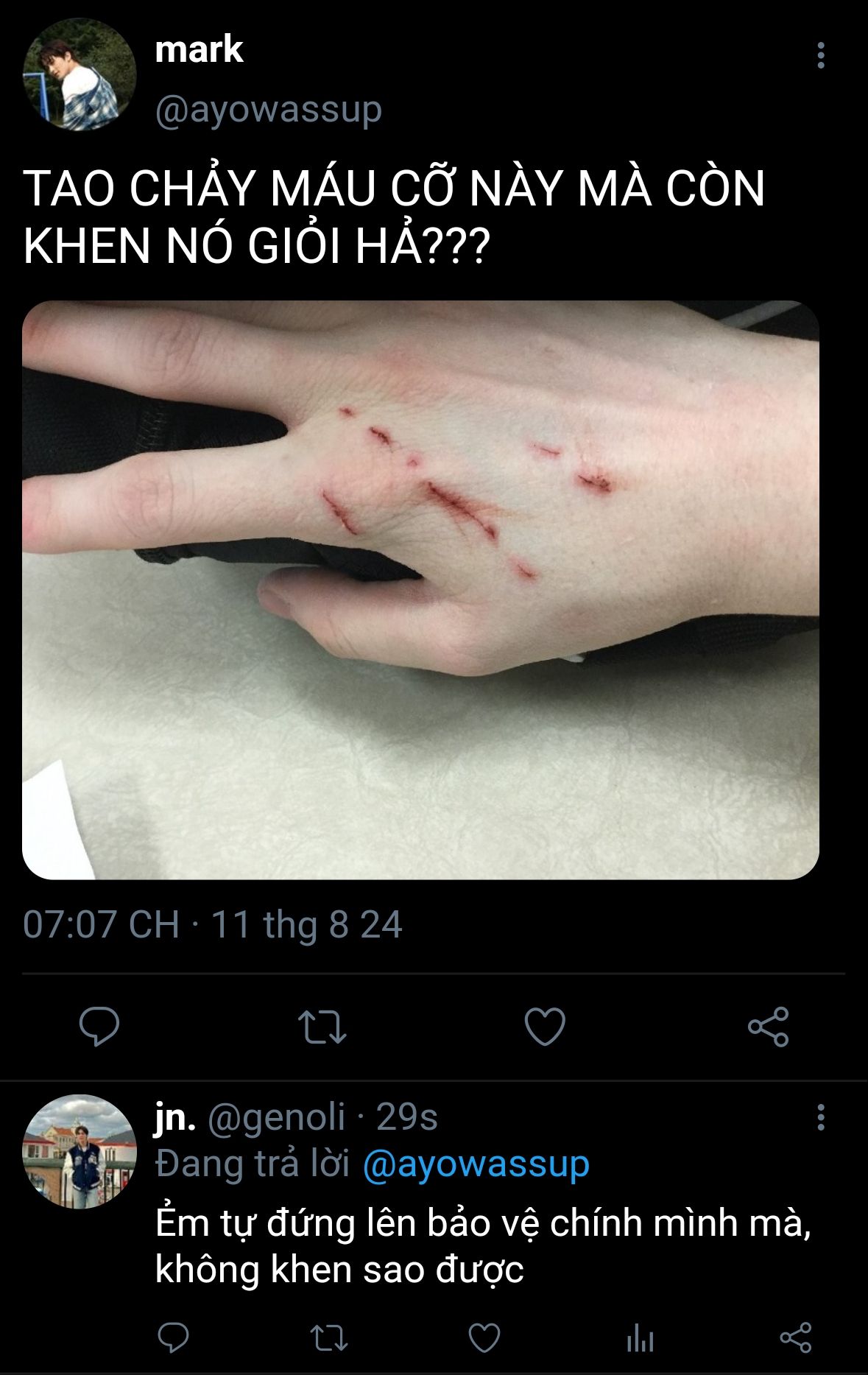Viewport: 868px width, 1375px height.
Task: Like mark's main tweet
Action: [545, 1027]
